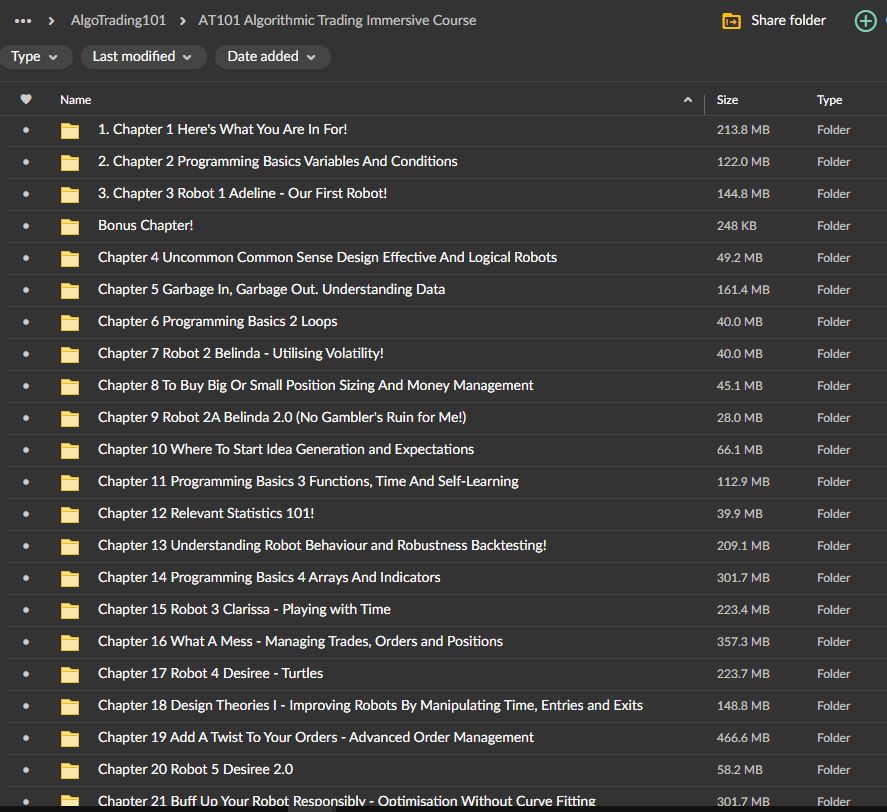Toggle the selection dot beside Chapter 21
This screenshot has height=812, width=887.
[x=26, y=801]
